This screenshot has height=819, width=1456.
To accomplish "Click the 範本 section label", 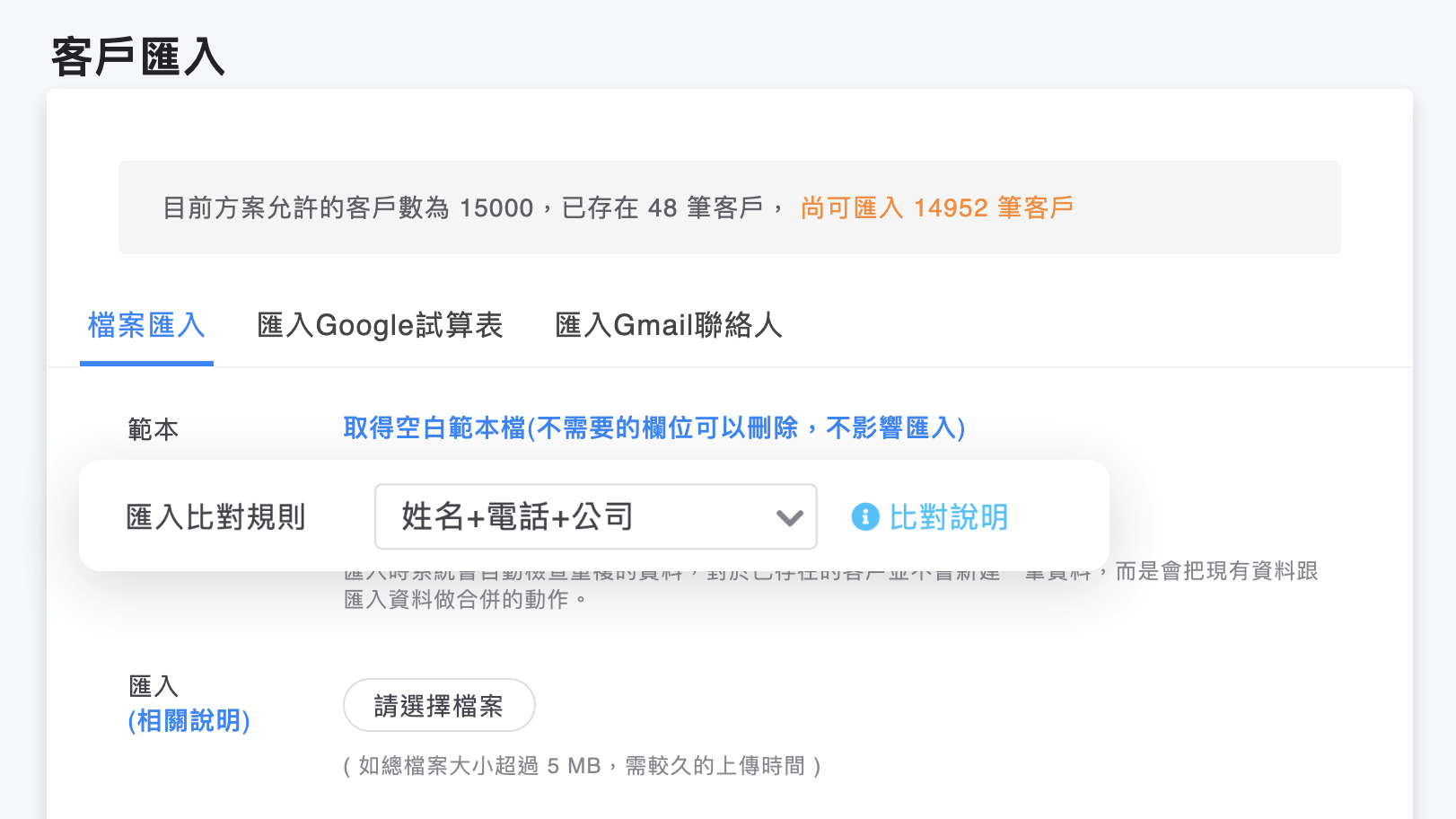I will 152,428.
